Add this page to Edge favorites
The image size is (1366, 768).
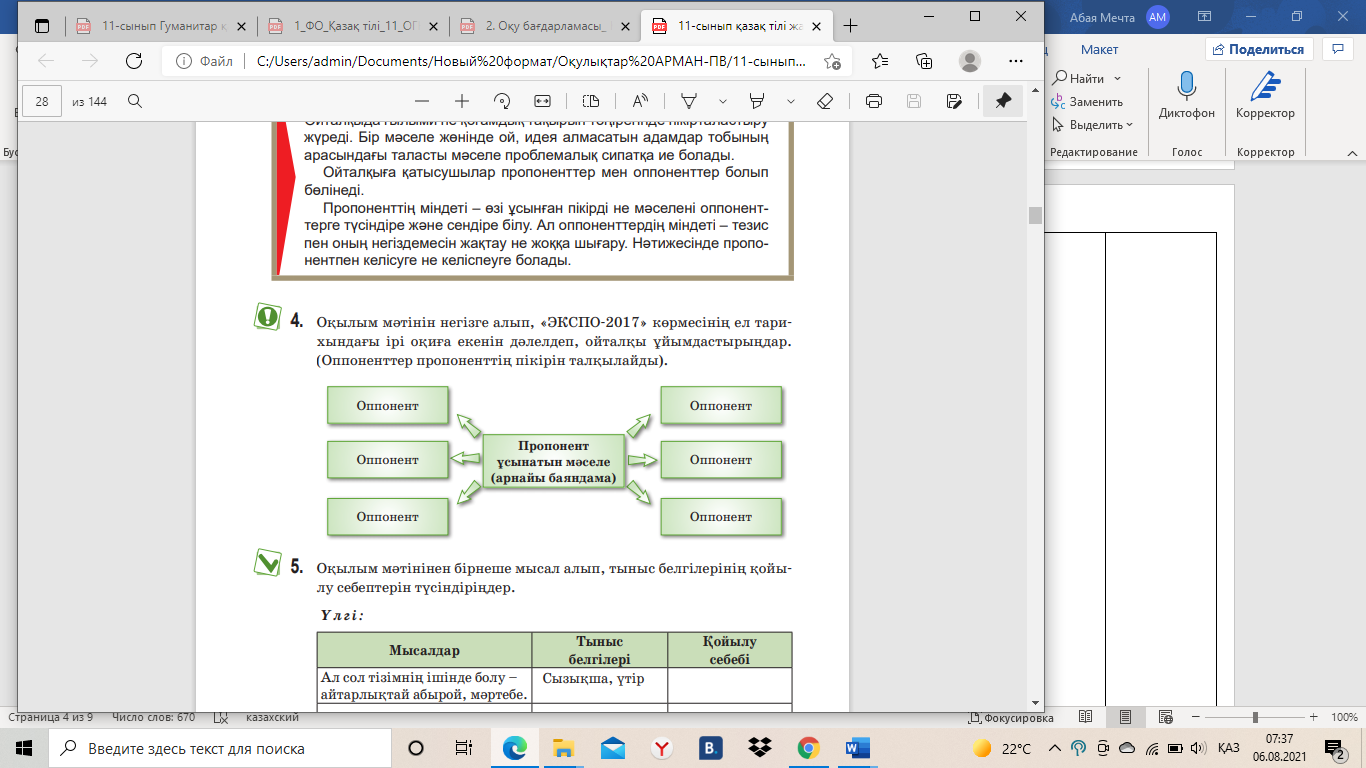point(832,61)
